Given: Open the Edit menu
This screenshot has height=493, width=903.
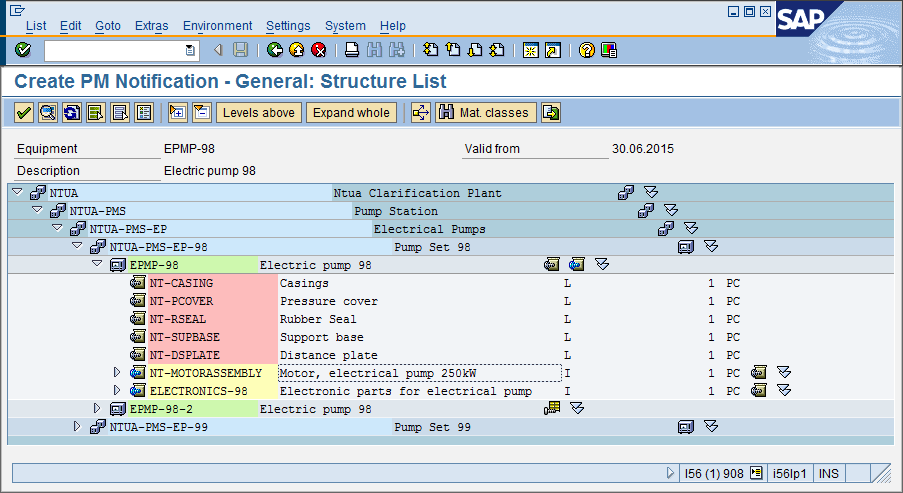Looking at the screenshot, I should click(x=70, y=26).
